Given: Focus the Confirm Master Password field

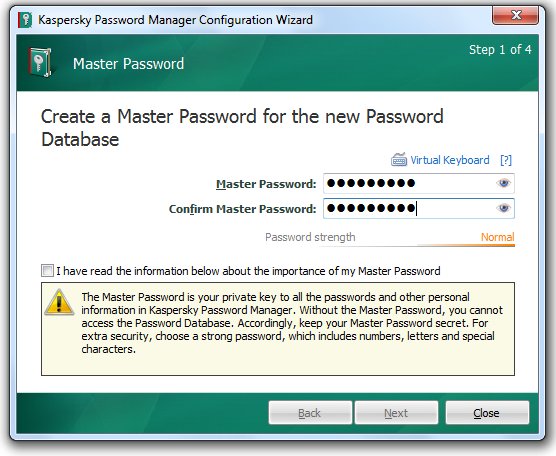Looking at the screenshot, I should [x=418, y=208].
